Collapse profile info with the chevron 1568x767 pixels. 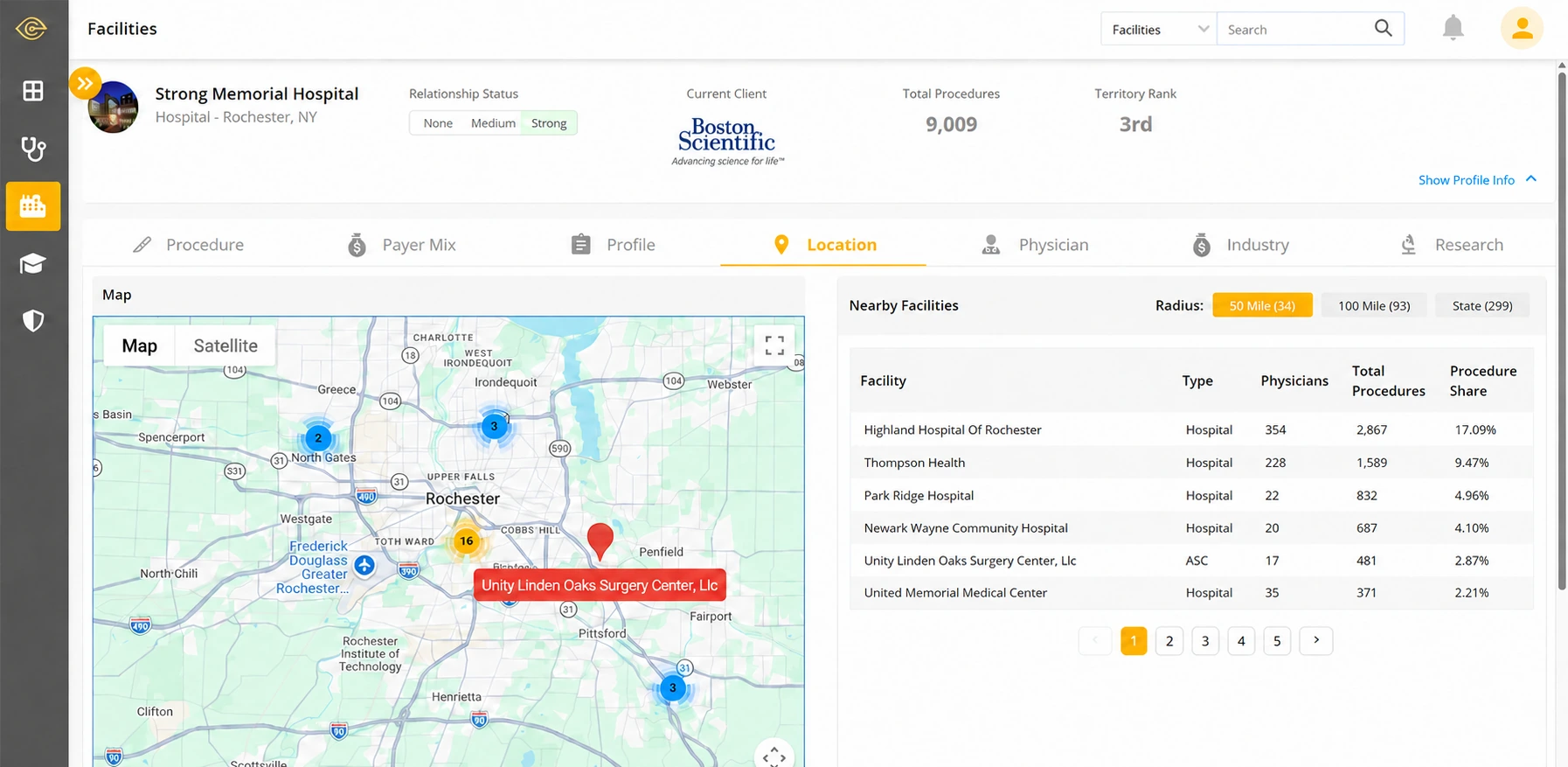(1531, 178)
